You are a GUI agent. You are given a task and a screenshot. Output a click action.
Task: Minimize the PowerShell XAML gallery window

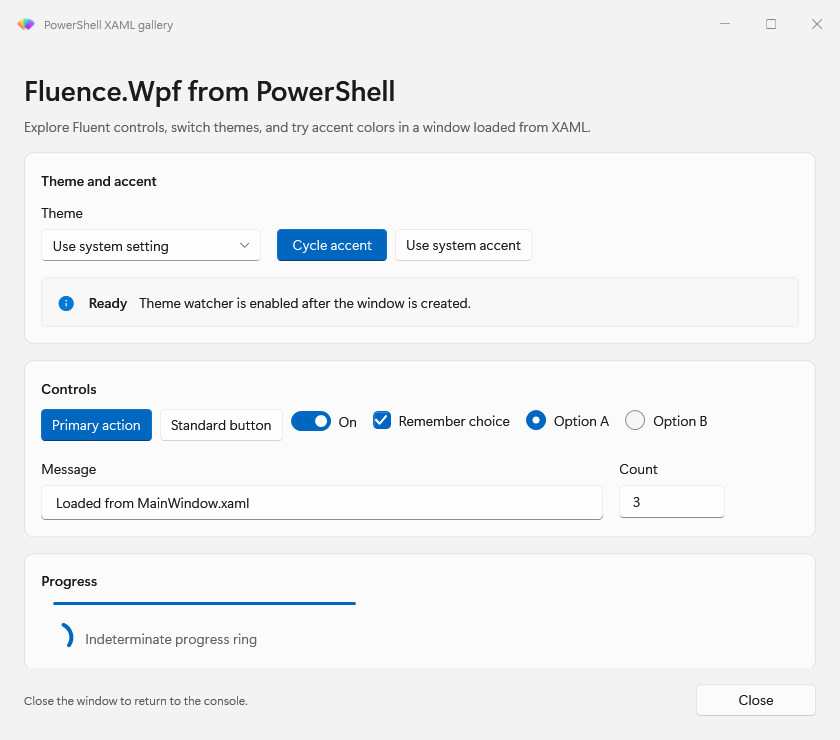click(x=725, y=24)
